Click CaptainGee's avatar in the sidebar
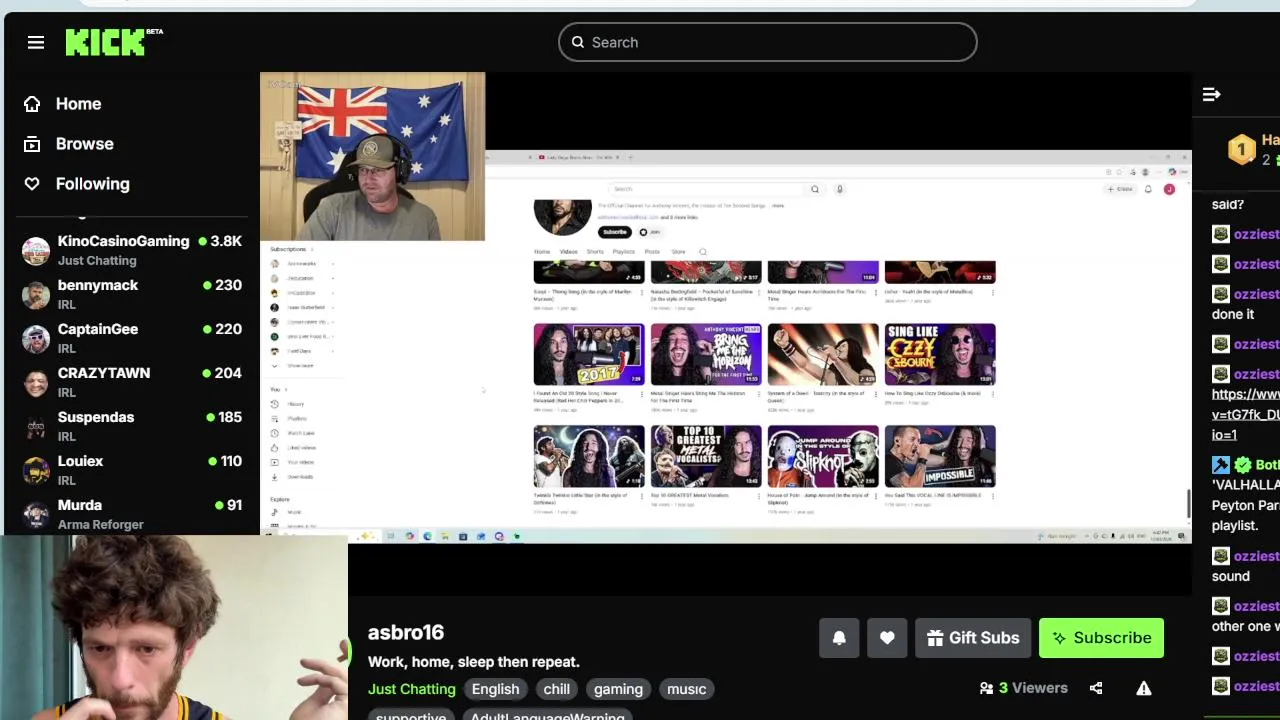This screenshot has width=1280, height=720. [x=36, y=338]
